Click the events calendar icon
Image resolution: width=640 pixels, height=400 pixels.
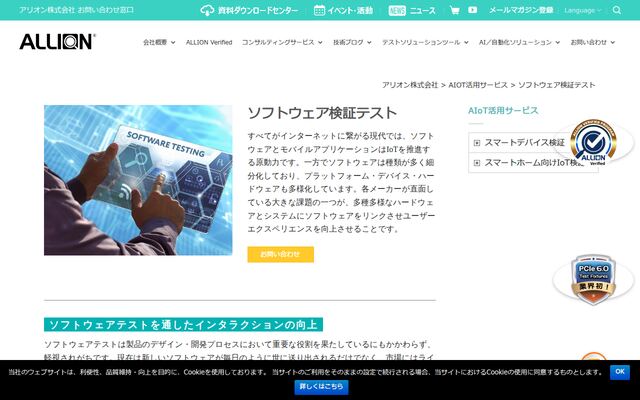319,10
